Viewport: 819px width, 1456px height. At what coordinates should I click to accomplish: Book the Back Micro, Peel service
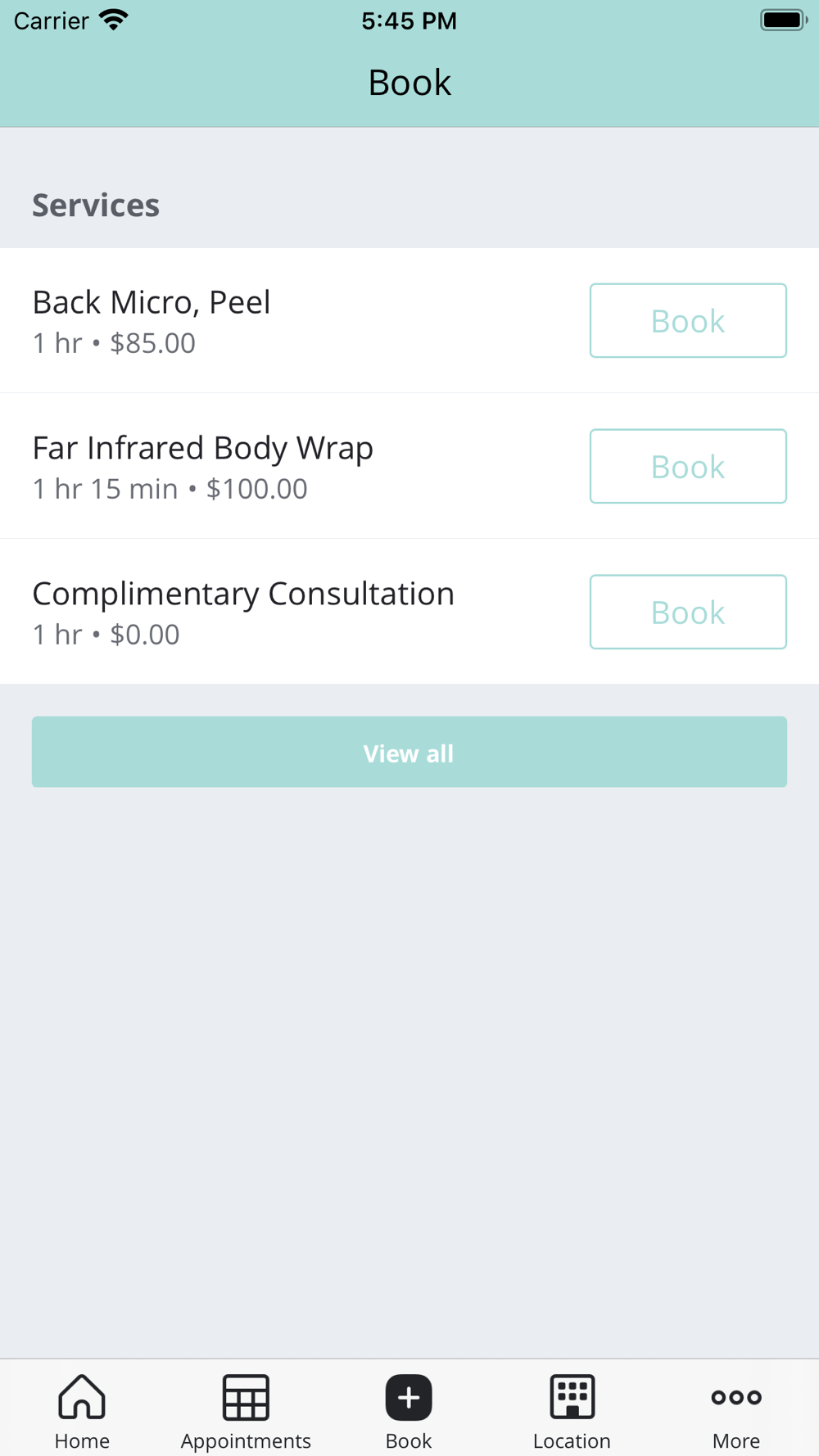coord(688,320)
